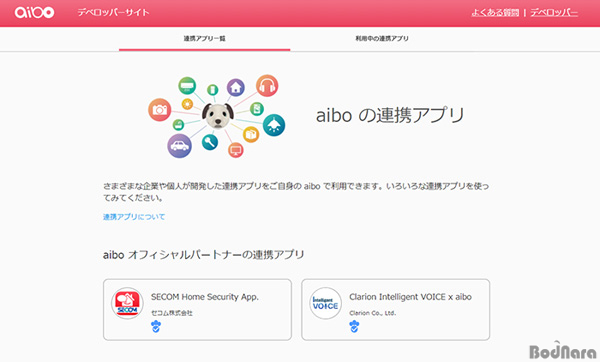Click the purple car icon
The height and width of the screenshot is (362, 600).
179,146
